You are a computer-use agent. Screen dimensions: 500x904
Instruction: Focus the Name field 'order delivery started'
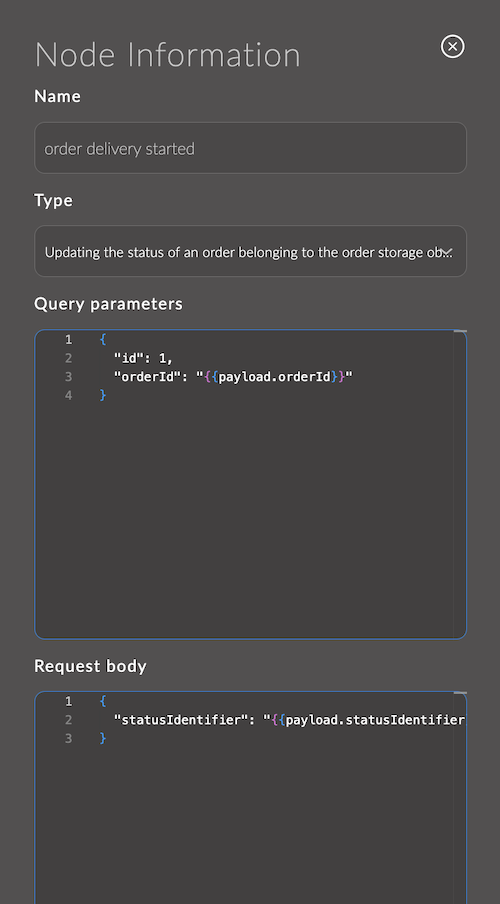coord(250,148)
